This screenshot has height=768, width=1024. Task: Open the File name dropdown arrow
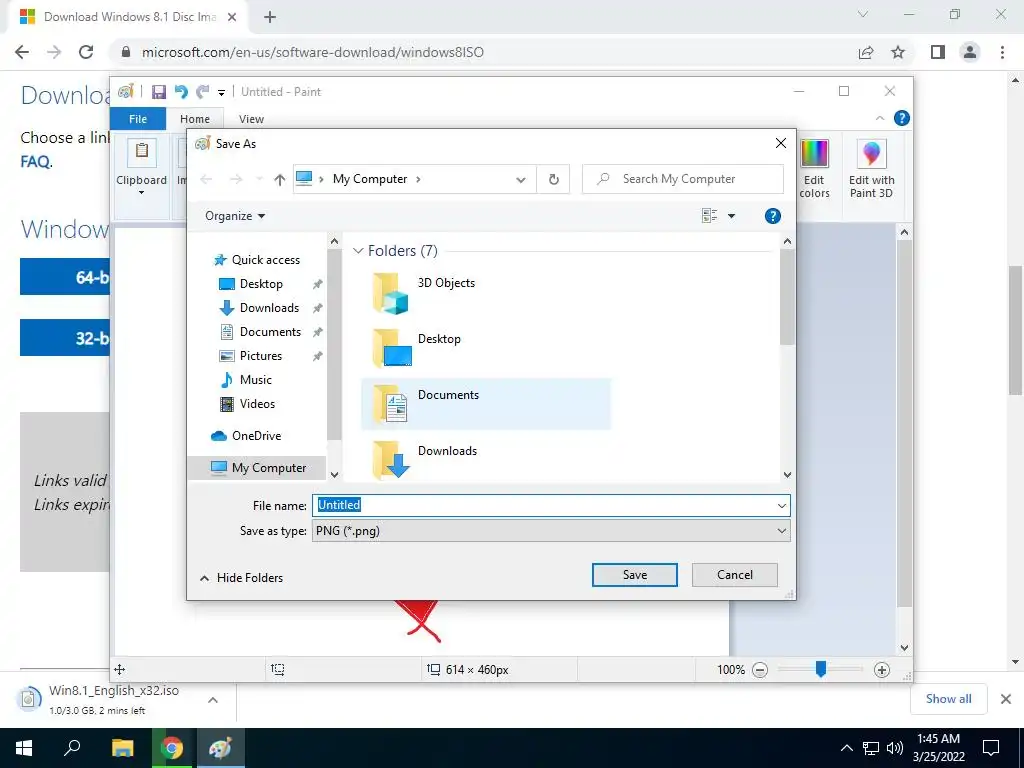click(x=782, y=505)
